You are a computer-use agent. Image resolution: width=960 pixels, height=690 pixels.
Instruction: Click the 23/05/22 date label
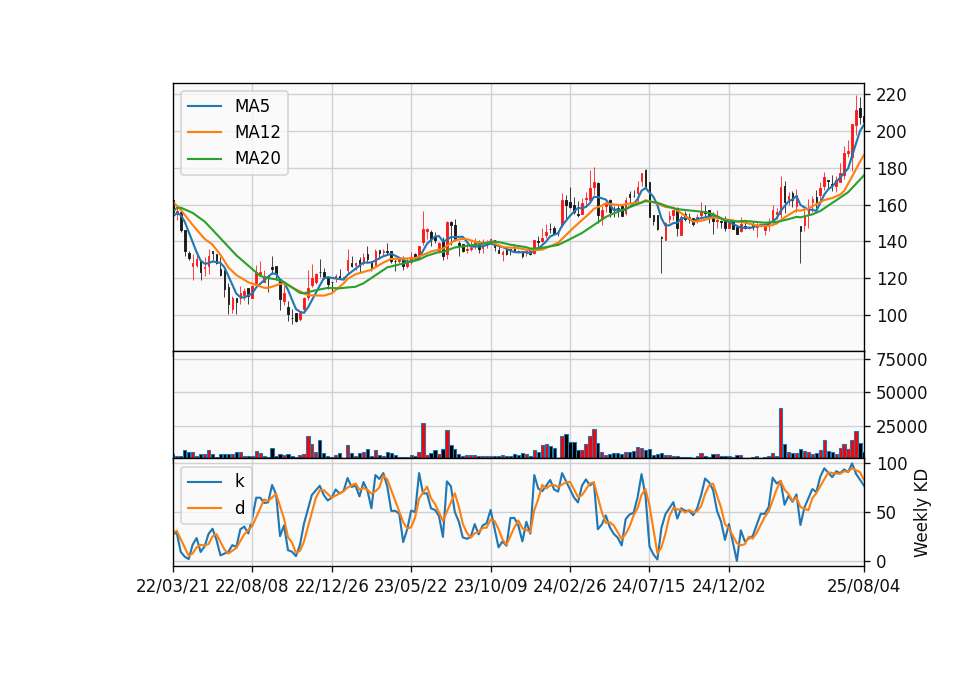[x=411, y=586]
